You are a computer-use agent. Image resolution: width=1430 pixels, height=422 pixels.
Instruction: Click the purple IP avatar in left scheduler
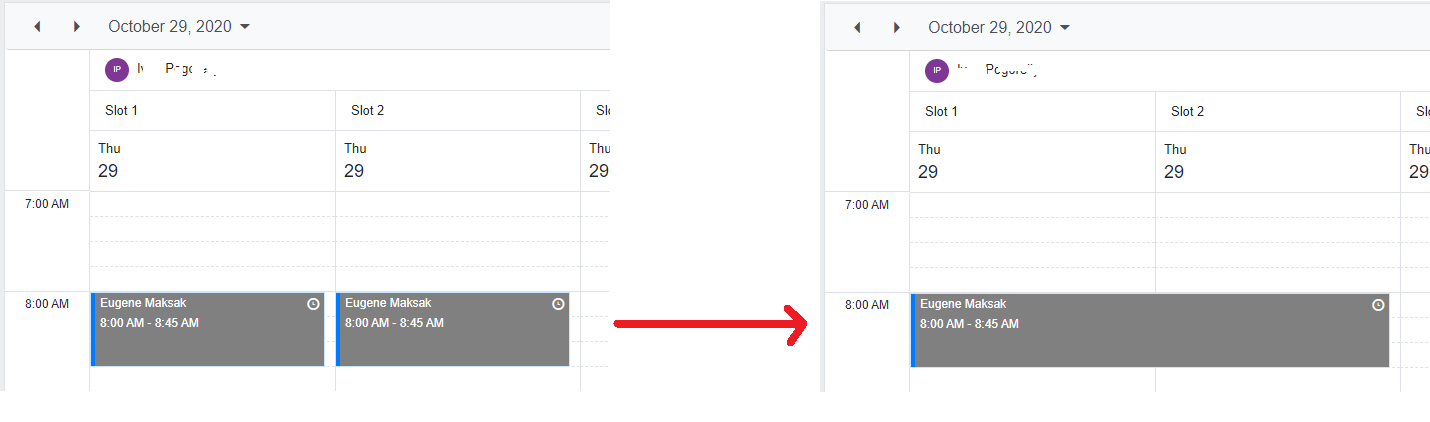tap(117, 70)
